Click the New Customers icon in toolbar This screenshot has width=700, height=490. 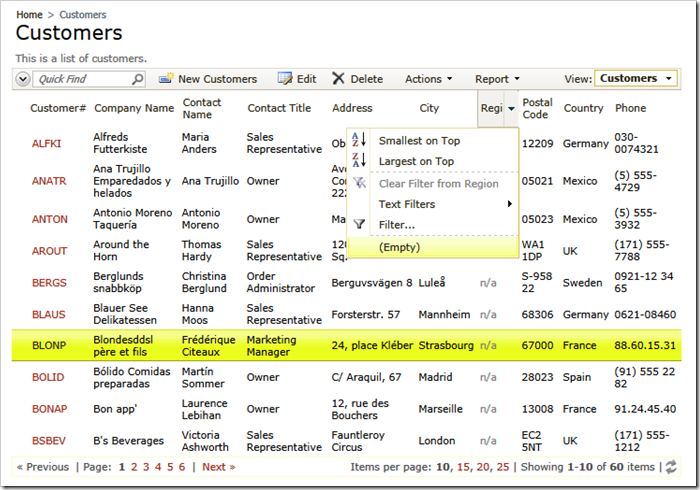(x=166, y=79)
